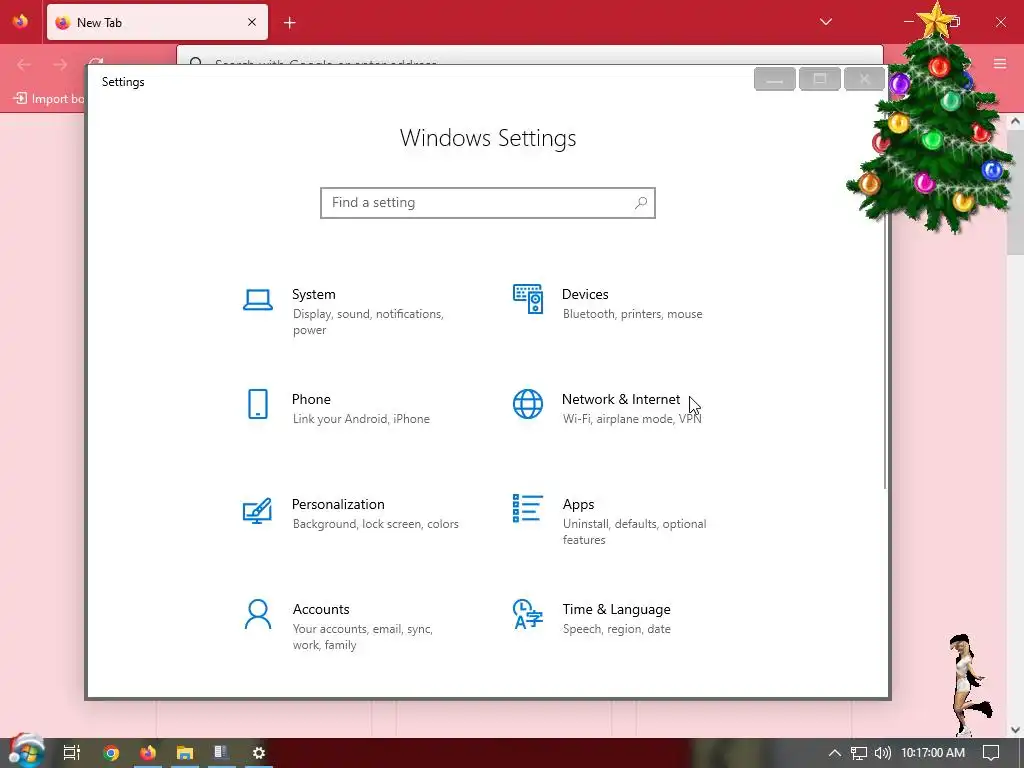Image resolution: width=1024 pixels, height=768 pixels.
Task: Click the System heading text
Action: click(313, 295)
